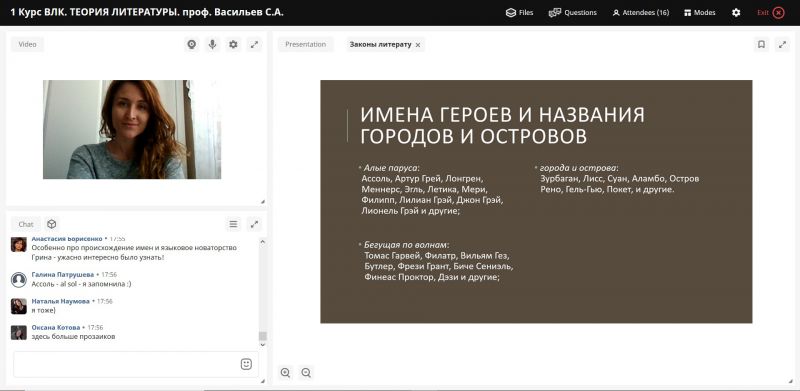Click the resize handle of chat panel

[x=263, y=381]
